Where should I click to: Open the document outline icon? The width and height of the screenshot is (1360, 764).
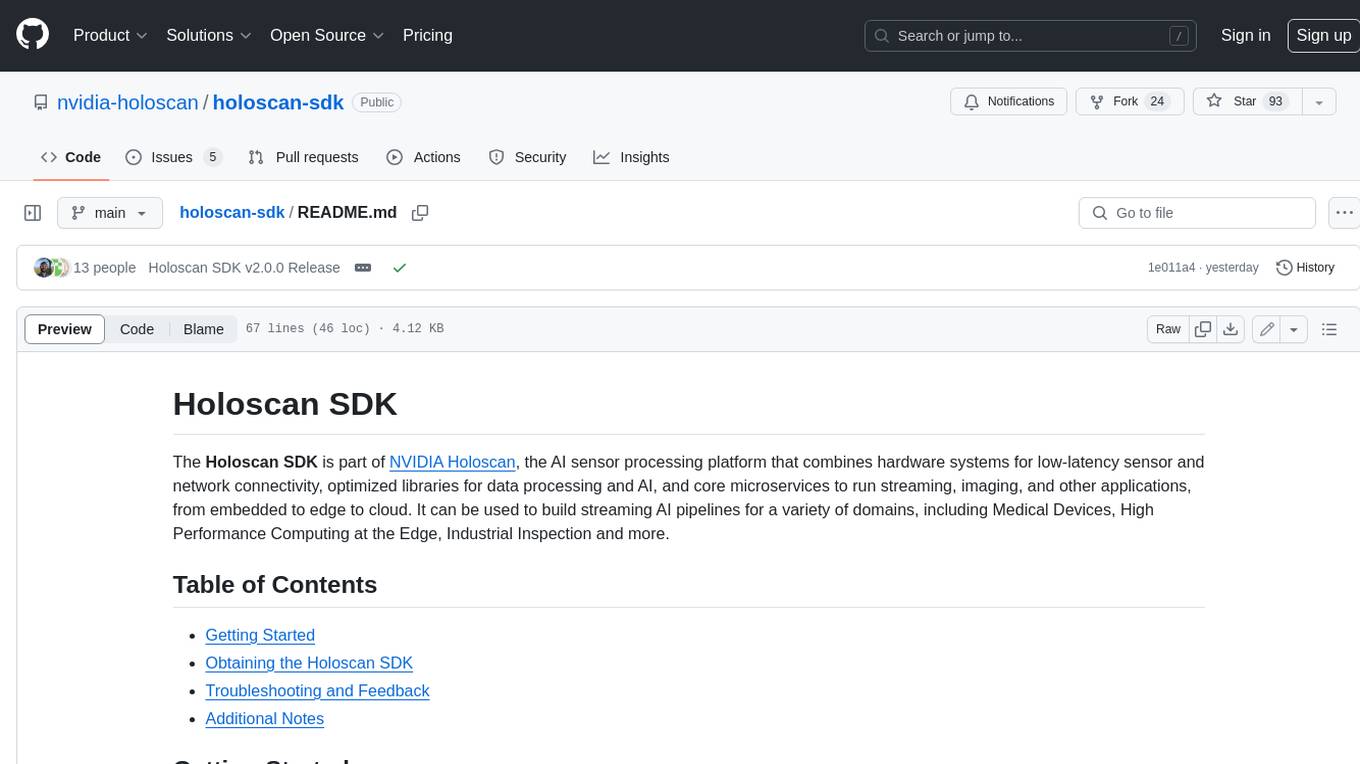tap(1329, 329)
